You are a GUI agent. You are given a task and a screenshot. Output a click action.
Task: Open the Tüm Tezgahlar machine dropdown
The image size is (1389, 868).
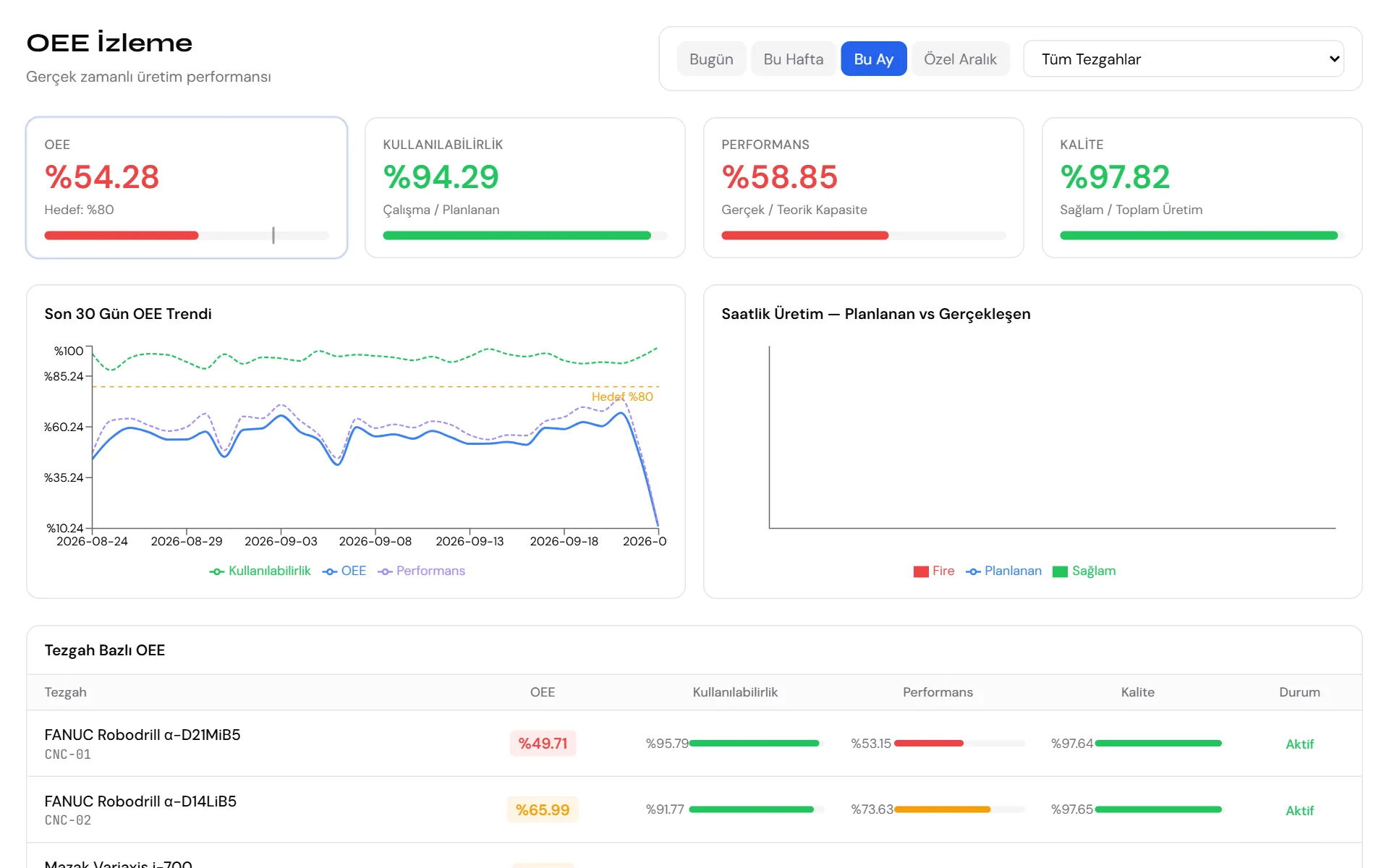click(x=1184, y=59)
